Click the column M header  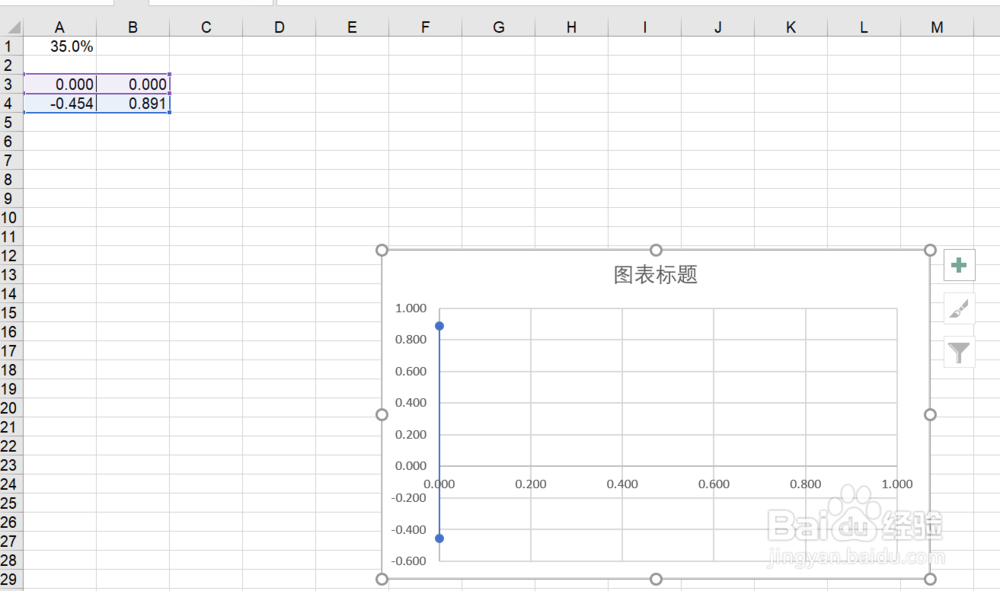click(936, 27)
